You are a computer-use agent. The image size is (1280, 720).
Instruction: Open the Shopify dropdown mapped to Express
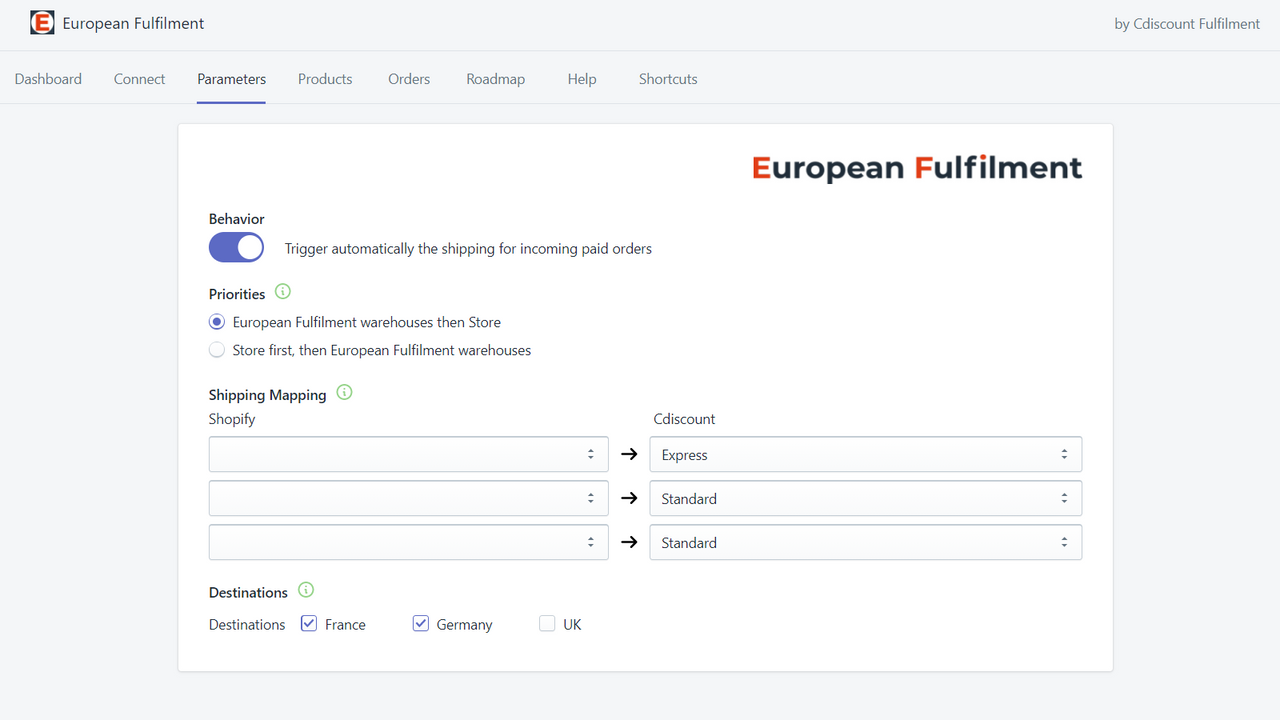(x=409, y=454)
